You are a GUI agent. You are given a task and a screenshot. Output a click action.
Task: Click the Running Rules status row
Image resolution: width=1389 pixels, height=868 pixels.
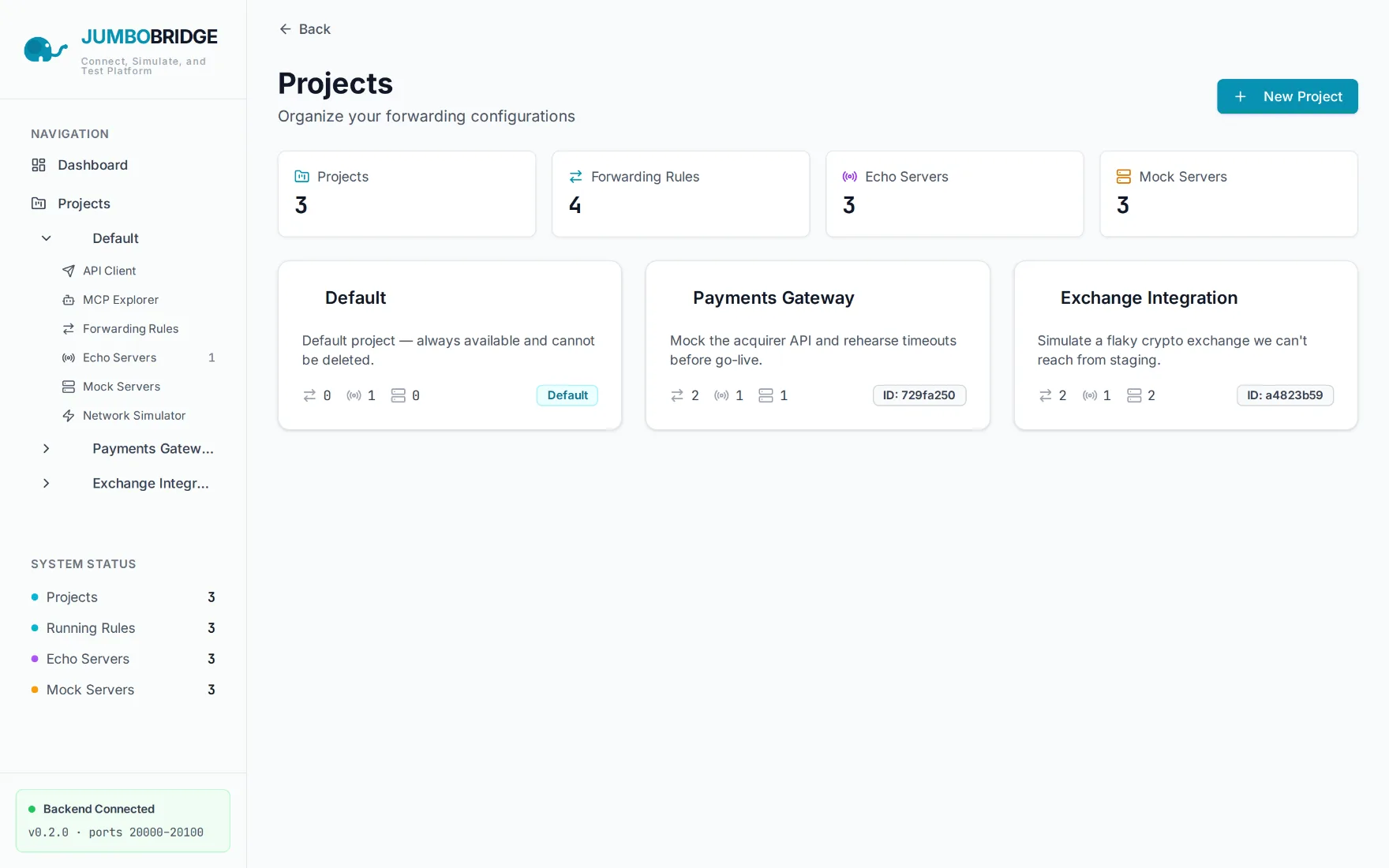click(x=123, y=628)
